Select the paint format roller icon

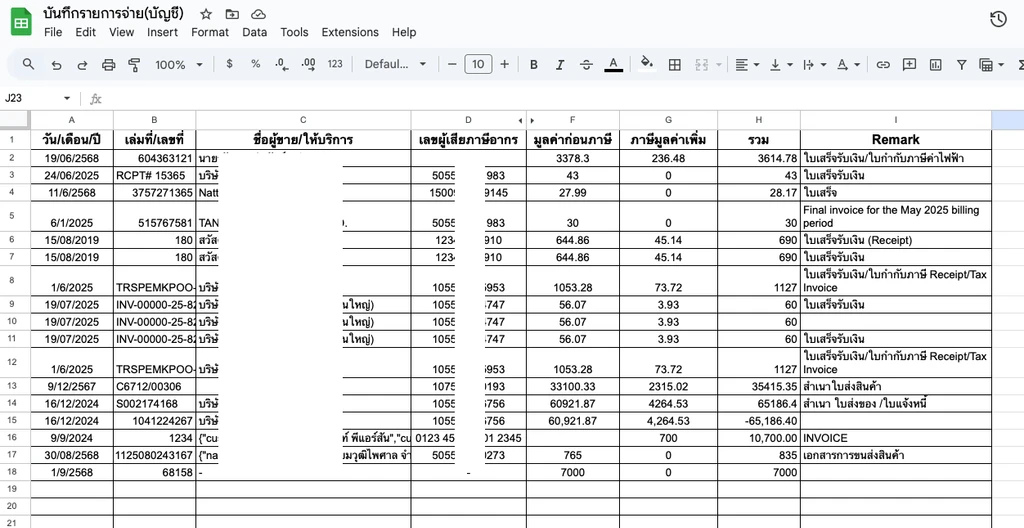135,64
